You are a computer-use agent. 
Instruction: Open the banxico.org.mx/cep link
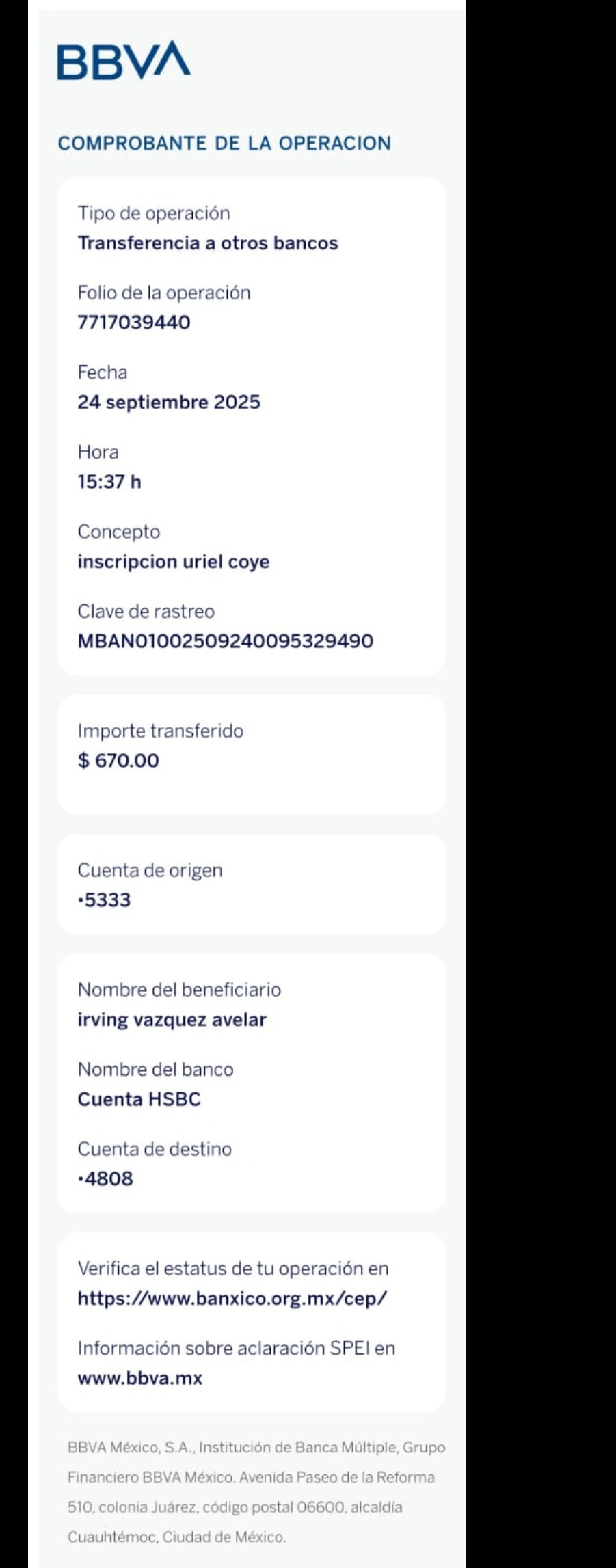[232, 1298]
